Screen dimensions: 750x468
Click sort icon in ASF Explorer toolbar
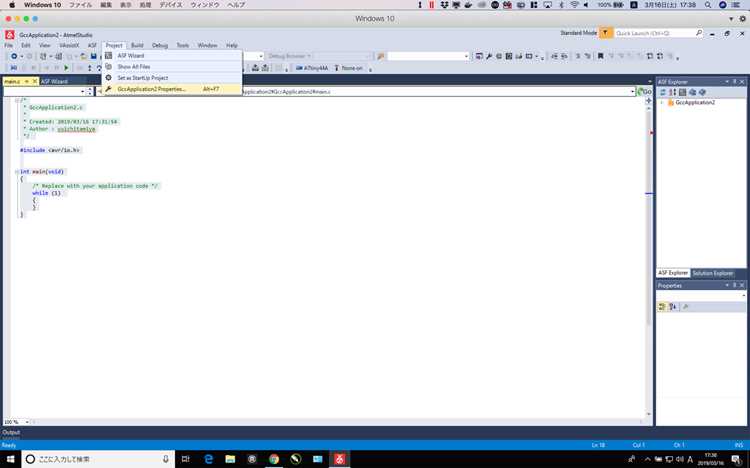coord(673,92)
